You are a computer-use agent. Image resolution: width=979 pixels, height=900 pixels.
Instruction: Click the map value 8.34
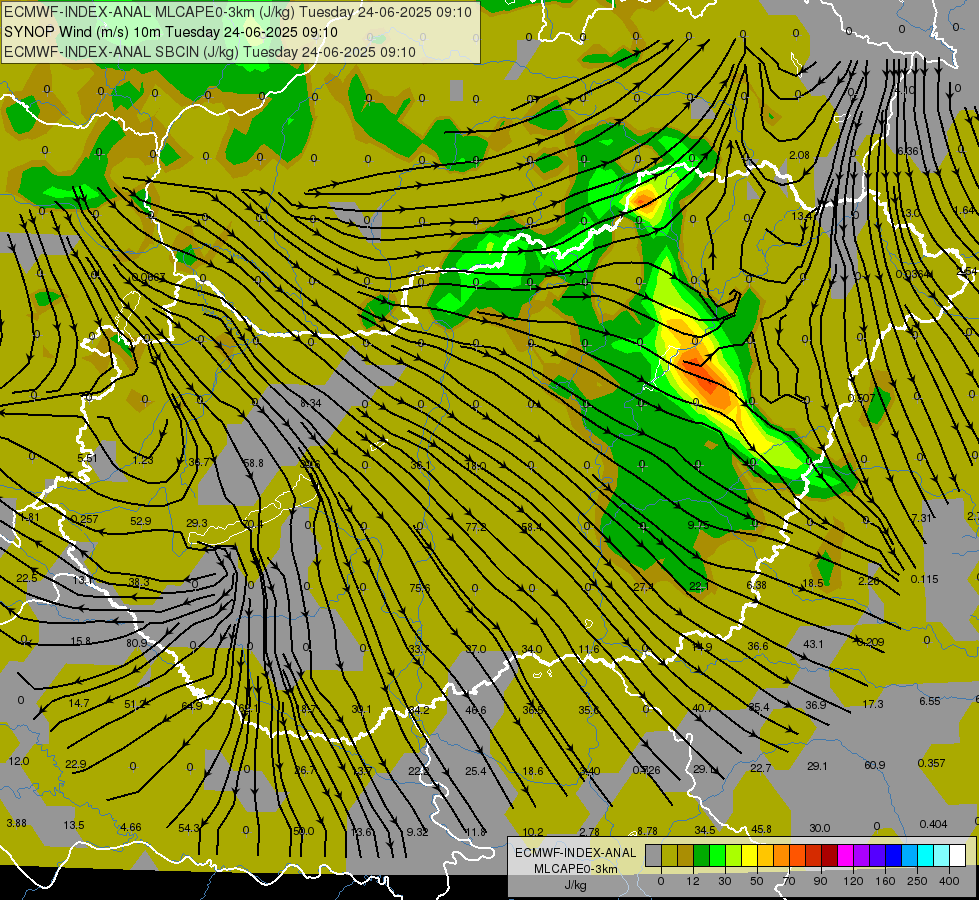[311, 403]
